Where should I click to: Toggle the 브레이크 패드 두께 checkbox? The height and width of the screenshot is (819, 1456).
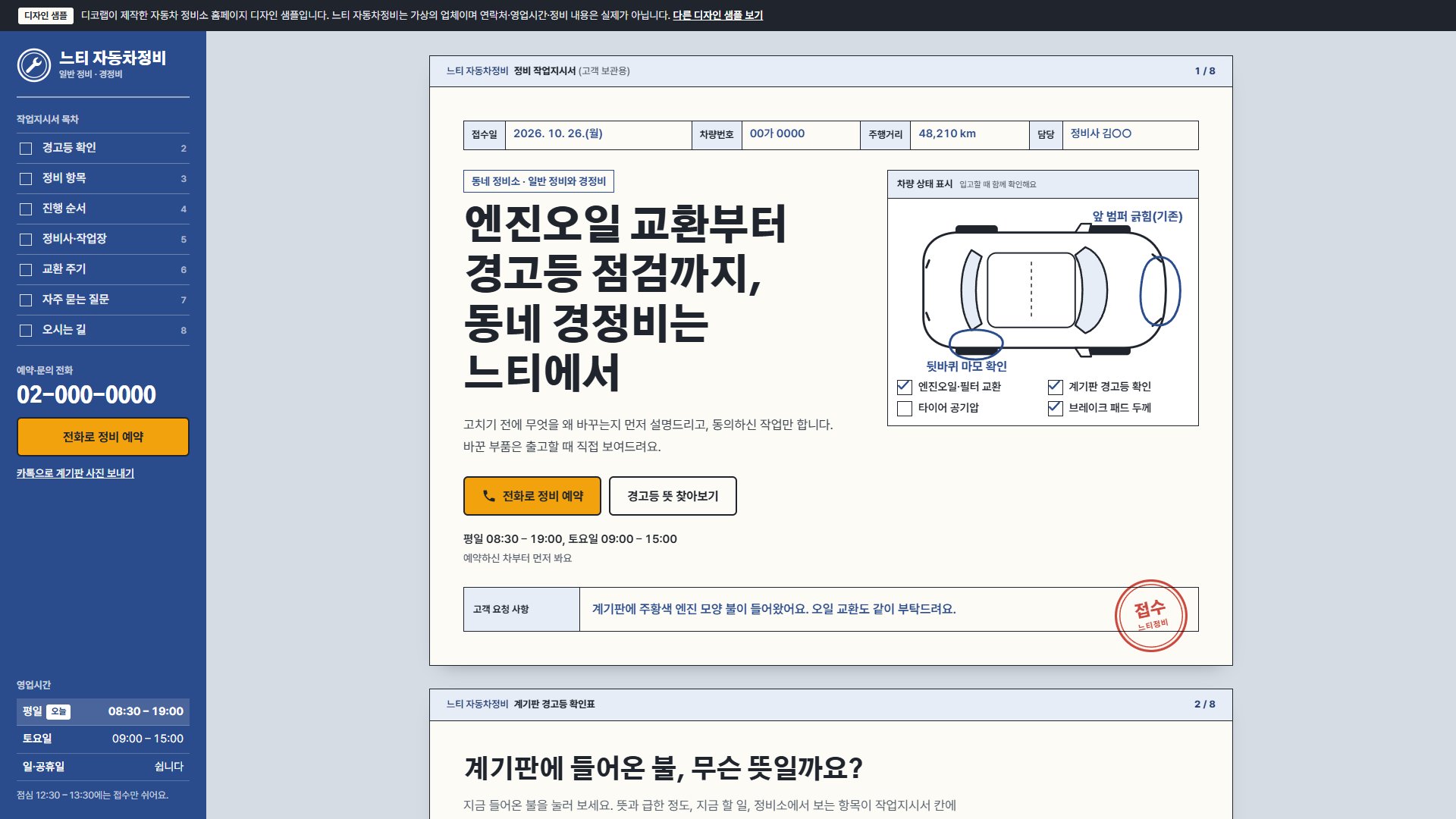1055,408
